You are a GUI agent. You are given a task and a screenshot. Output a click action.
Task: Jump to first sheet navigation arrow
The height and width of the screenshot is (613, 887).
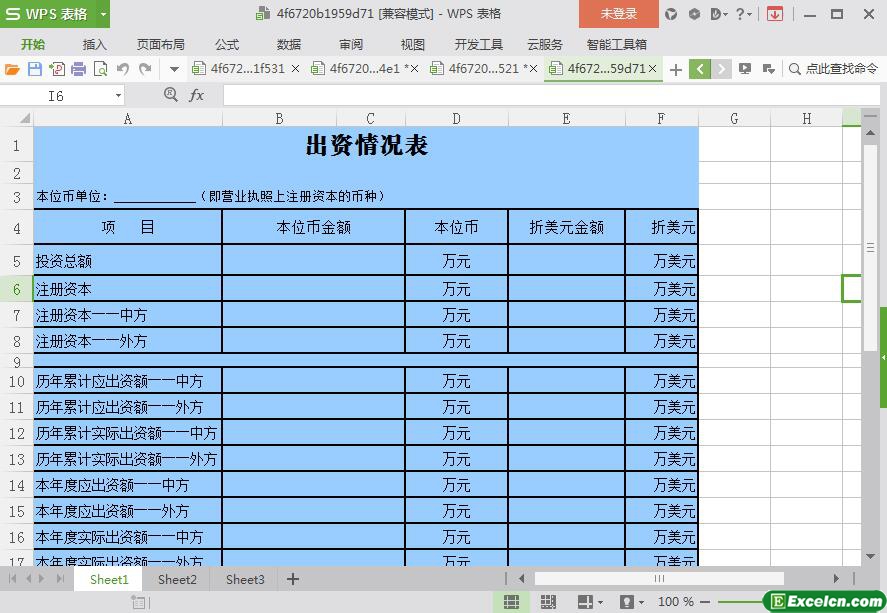click(12, 579)
